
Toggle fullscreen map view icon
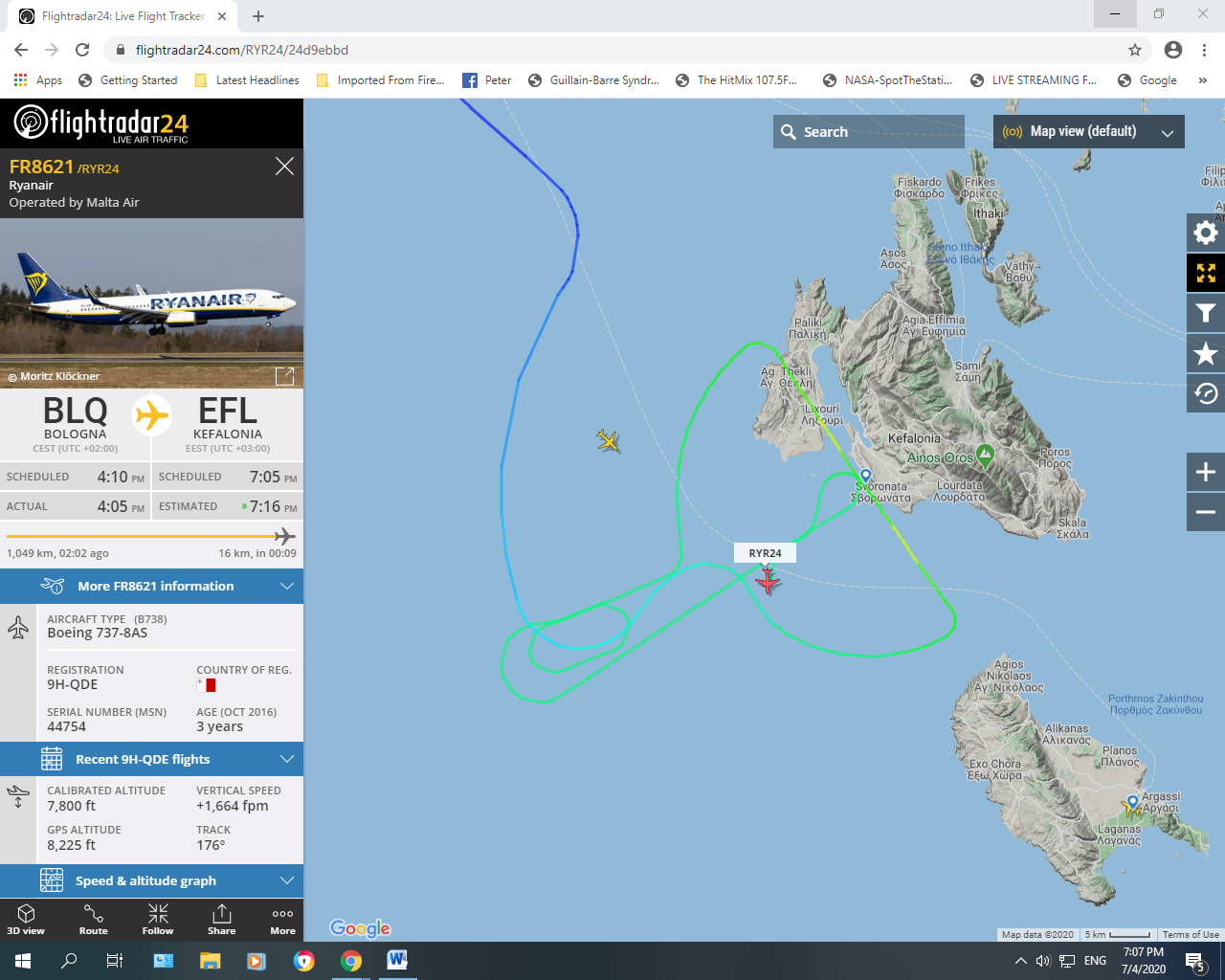pos(1206,273)
